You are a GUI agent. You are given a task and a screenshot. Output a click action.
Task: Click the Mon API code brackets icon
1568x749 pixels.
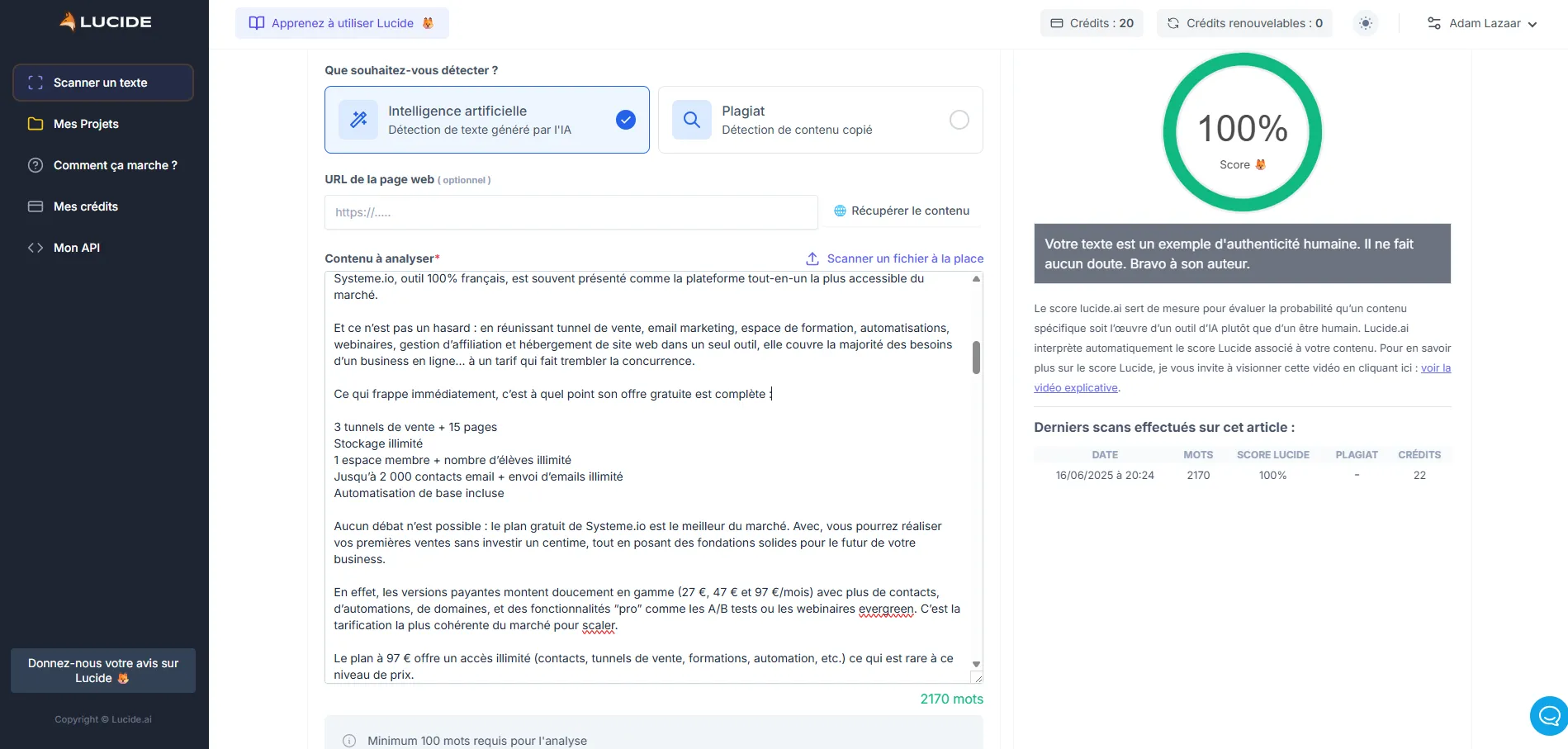point(36,248)
